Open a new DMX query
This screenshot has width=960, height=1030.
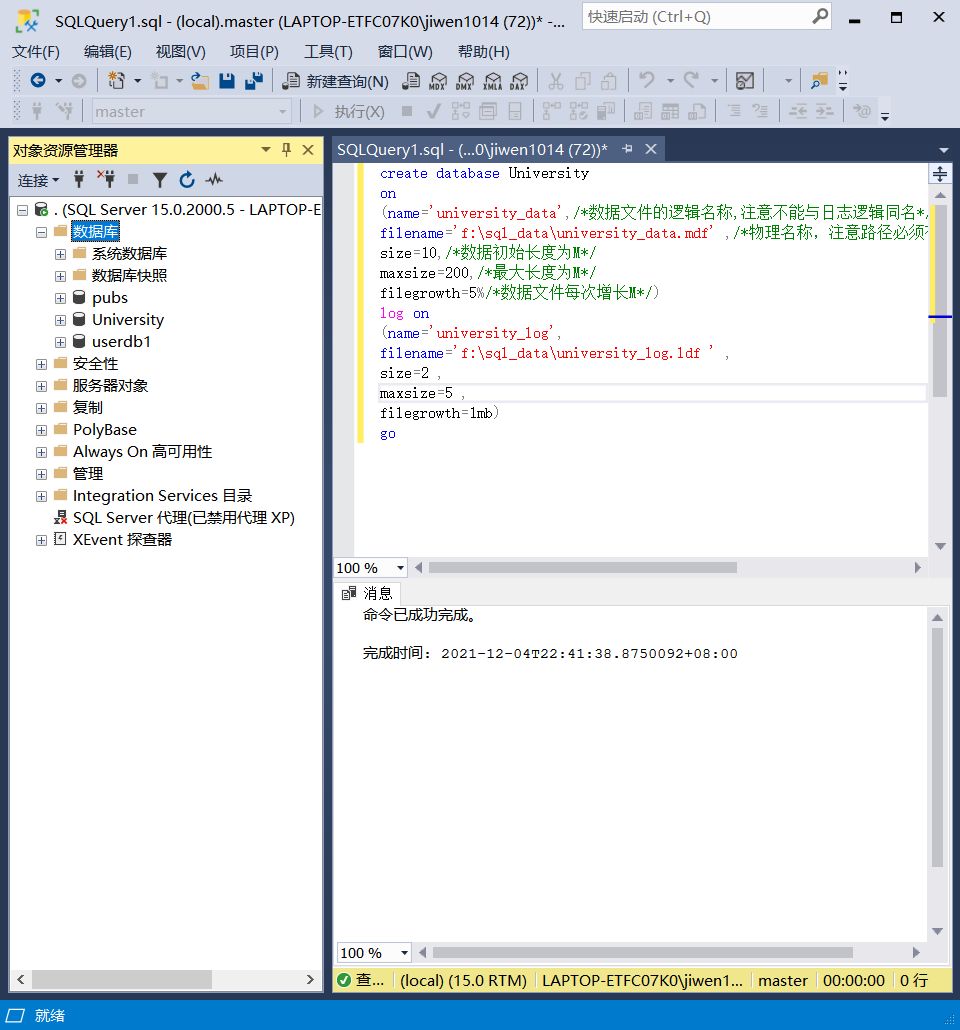point(465,81)
